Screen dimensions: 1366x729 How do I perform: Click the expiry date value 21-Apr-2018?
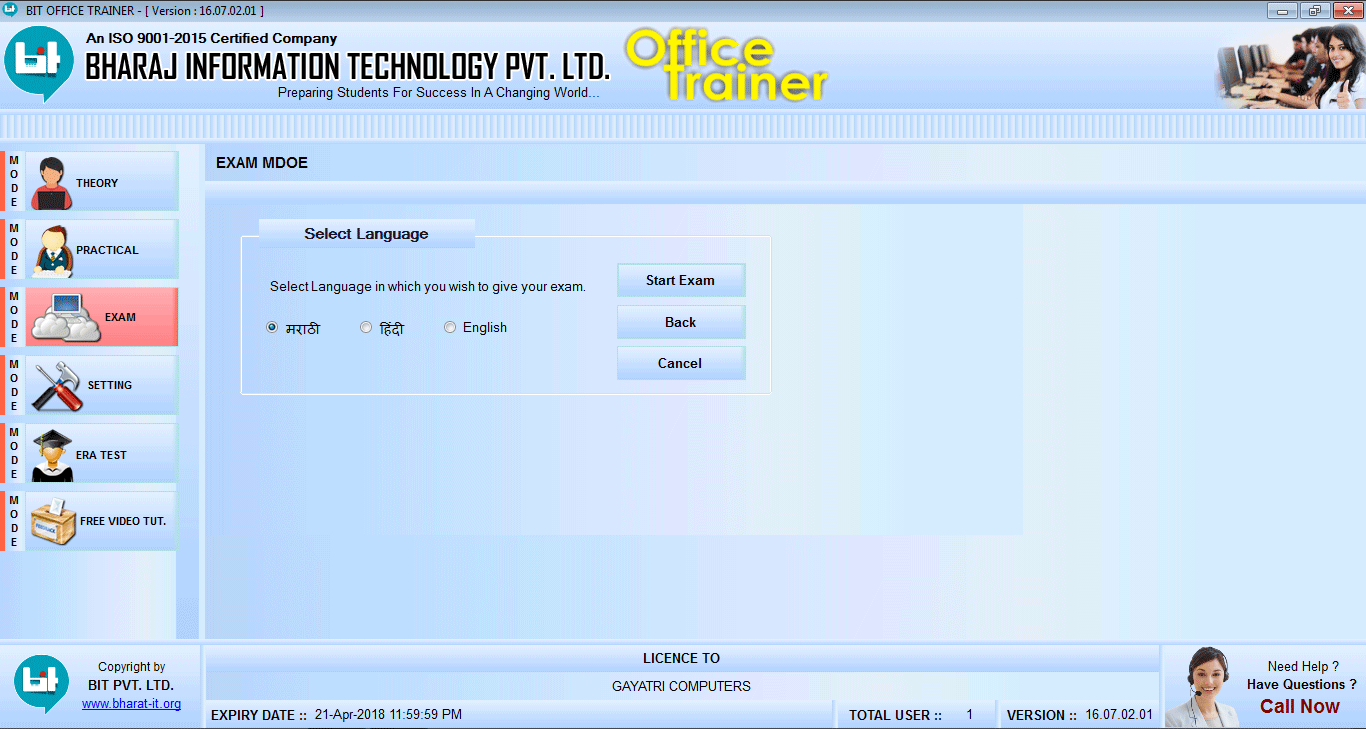[388, 715]
